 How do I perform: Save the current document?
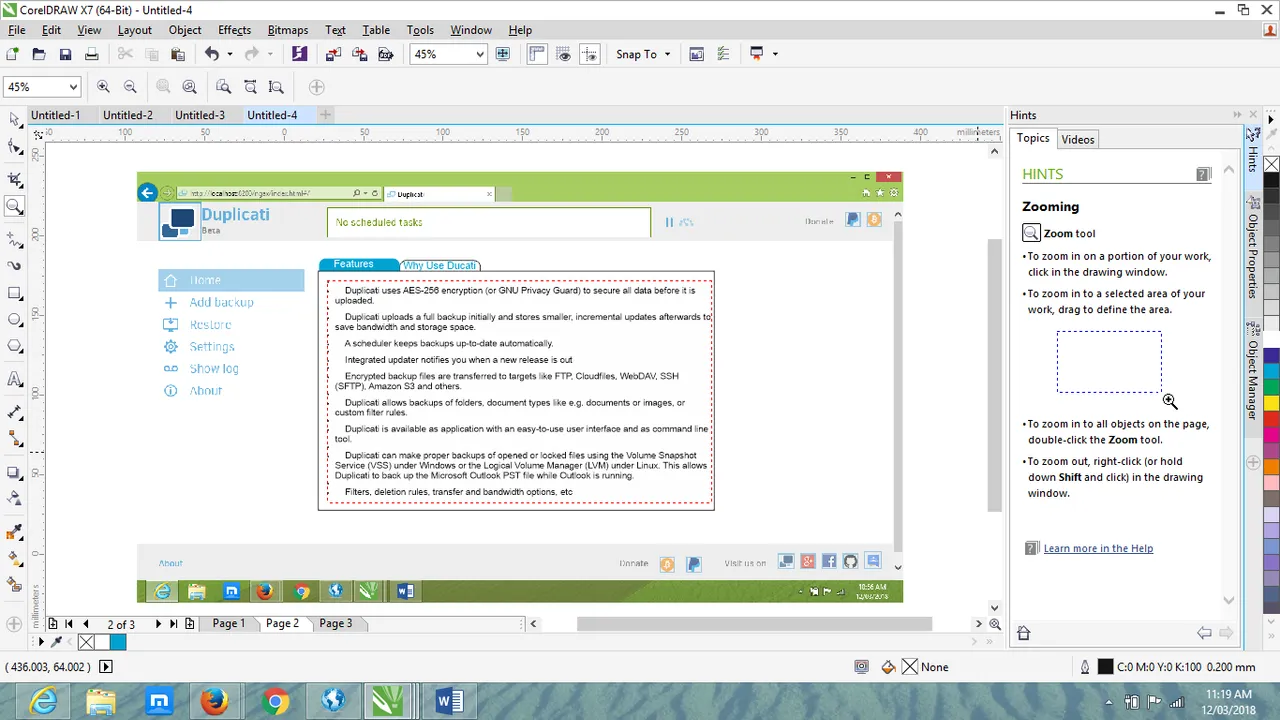point(65,54)
